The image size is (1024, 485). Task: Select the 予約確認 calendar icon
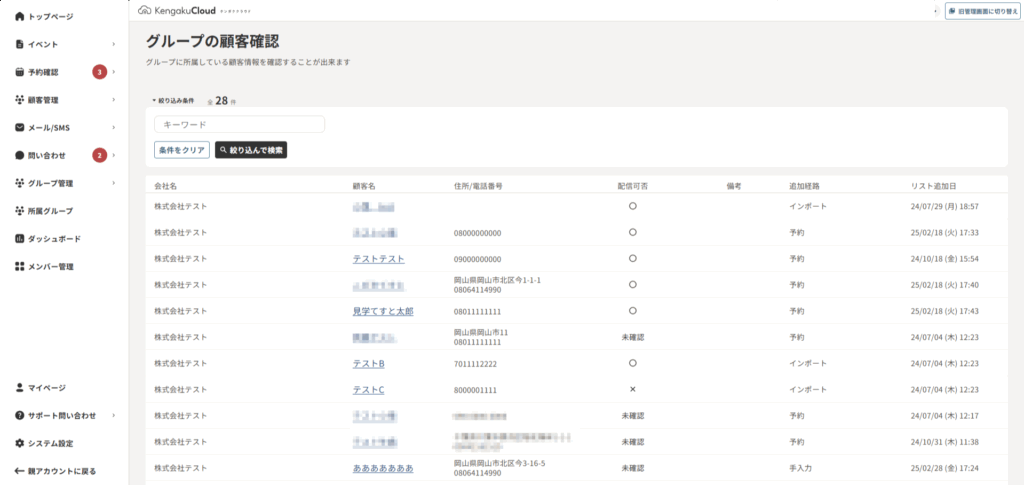point(19,72)
